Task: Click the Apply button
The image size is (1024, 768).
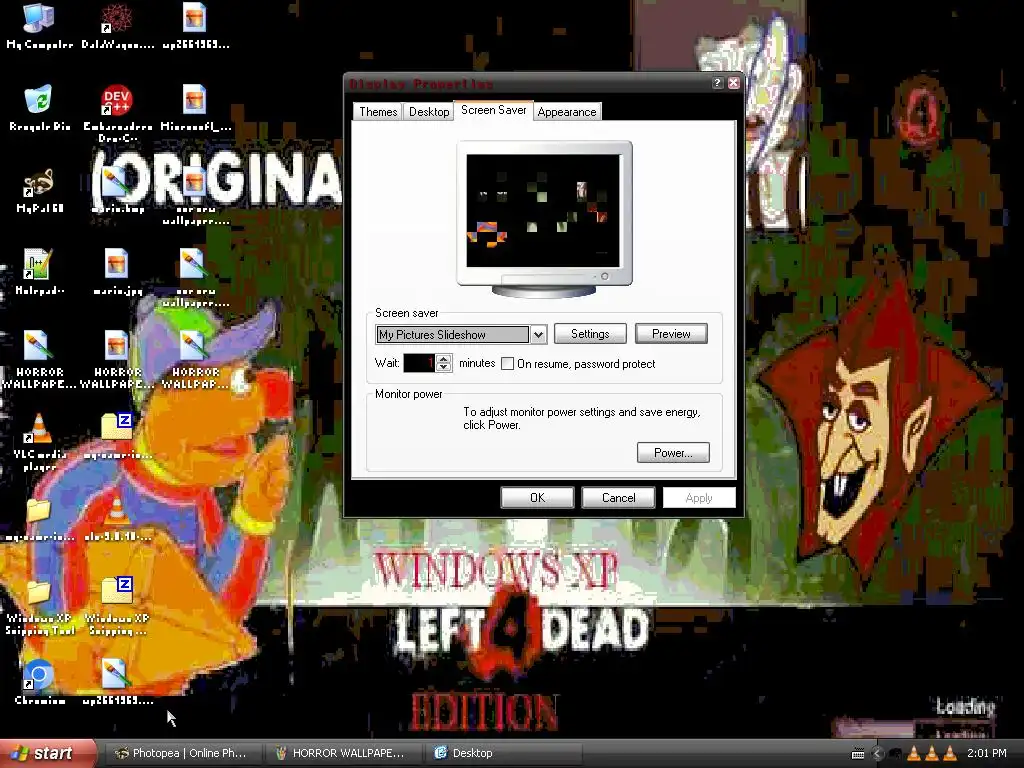Action: tap(699, 498)
